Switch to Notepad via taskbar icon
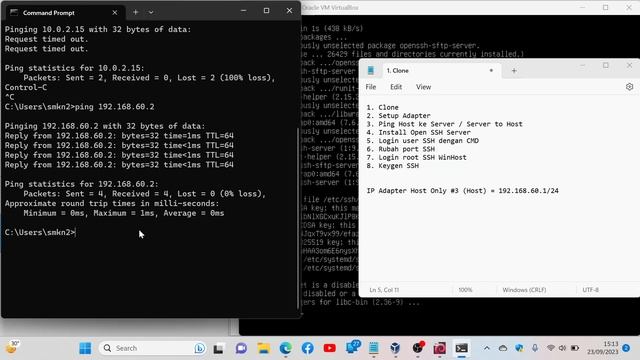This screenshot has width=640, height=360. [373, 349]
